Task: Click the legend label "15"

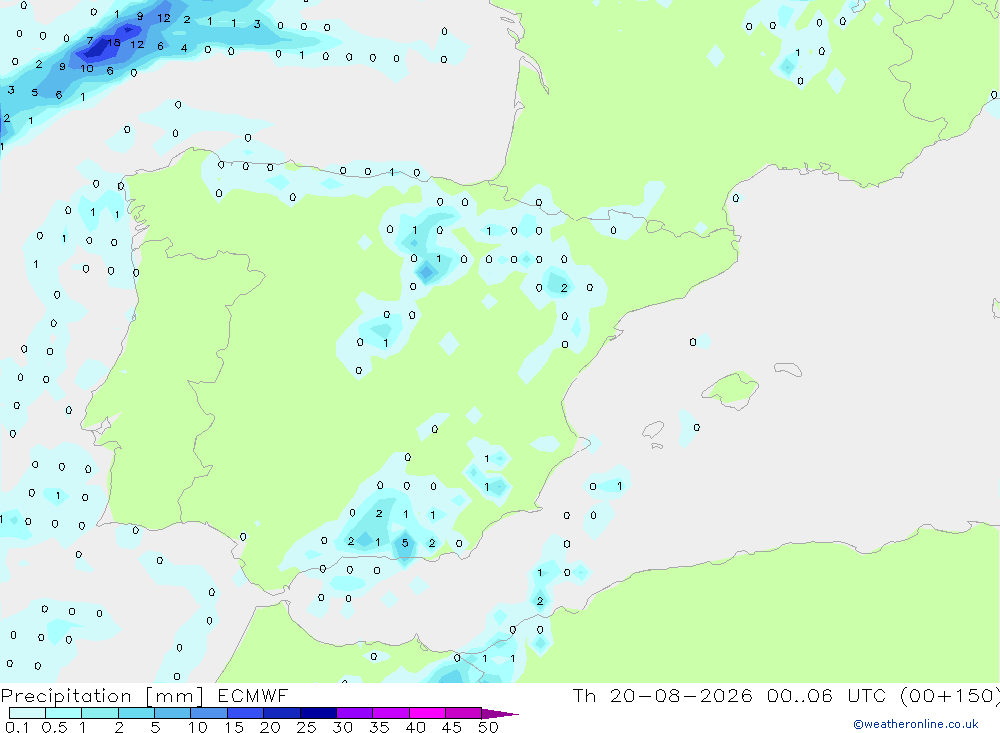Action: pos(234,727)
